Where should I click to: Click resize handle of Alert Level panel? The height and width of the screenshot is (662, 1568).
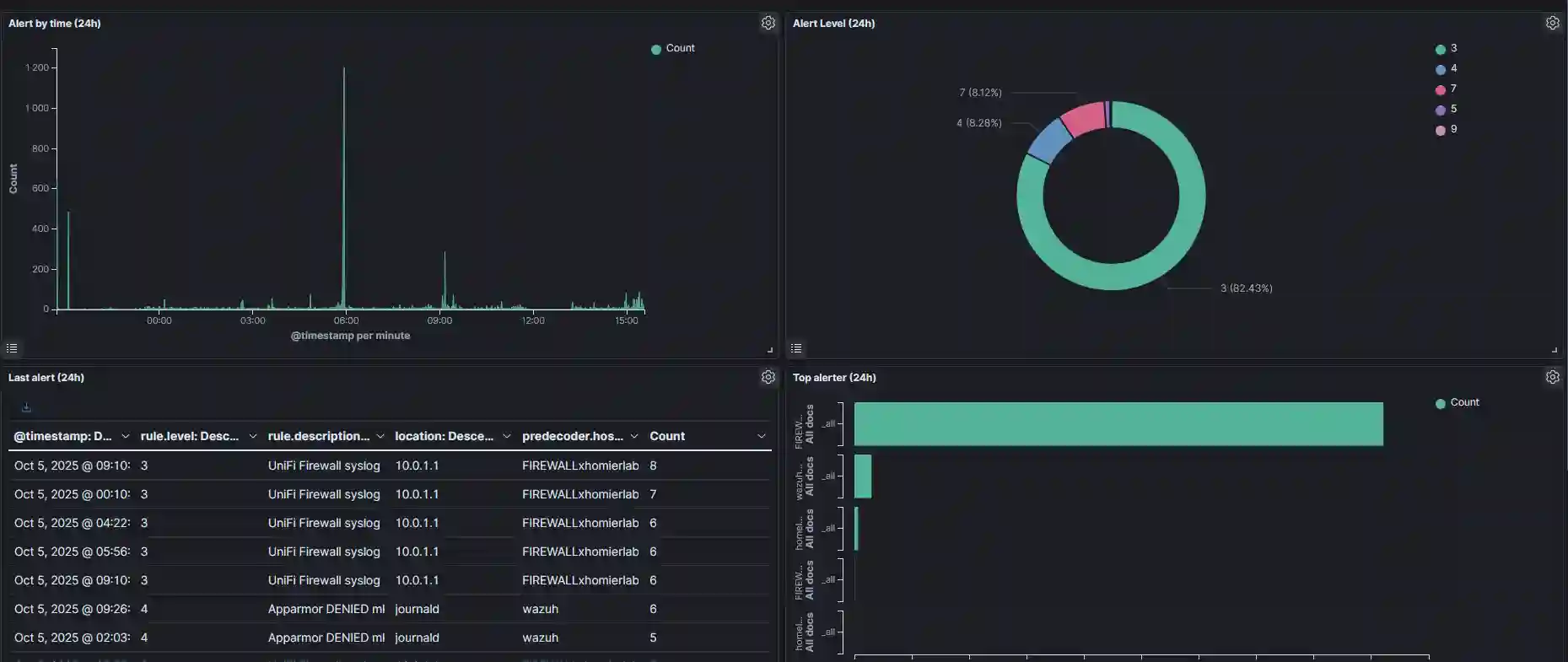(1554, 349)
